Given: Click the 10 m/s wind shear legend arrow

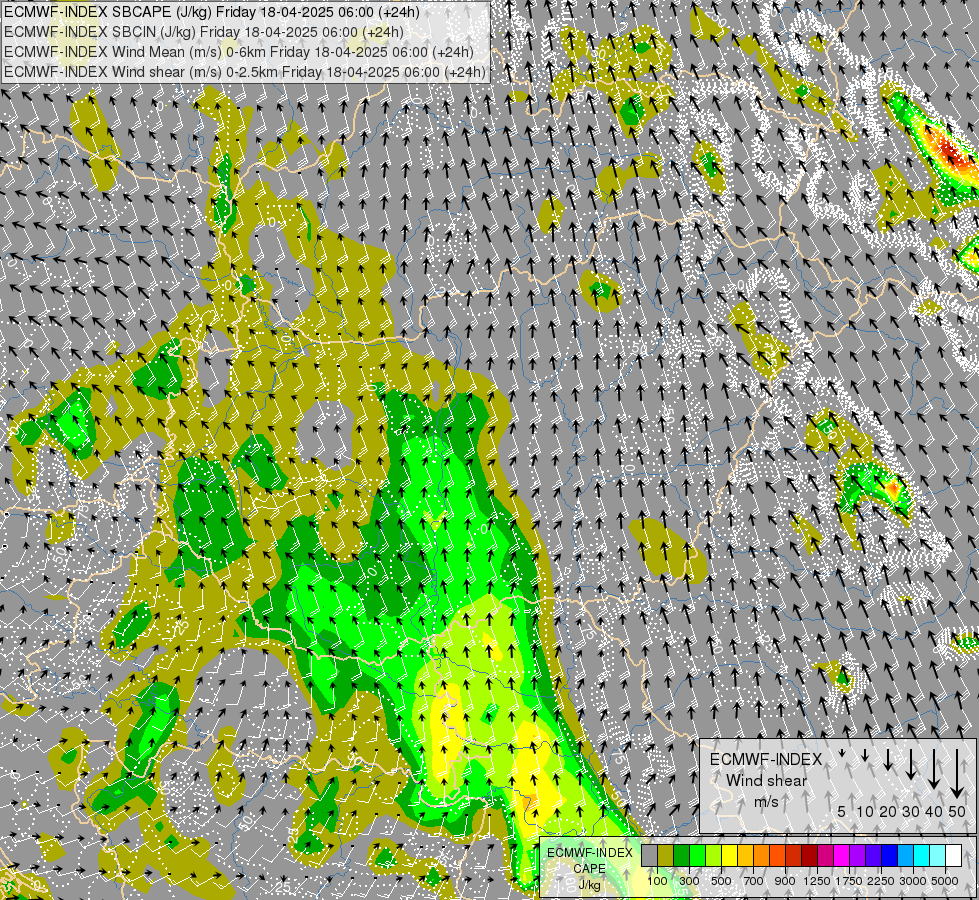Looking at the screenshot, I should click(x=865, y=756).
